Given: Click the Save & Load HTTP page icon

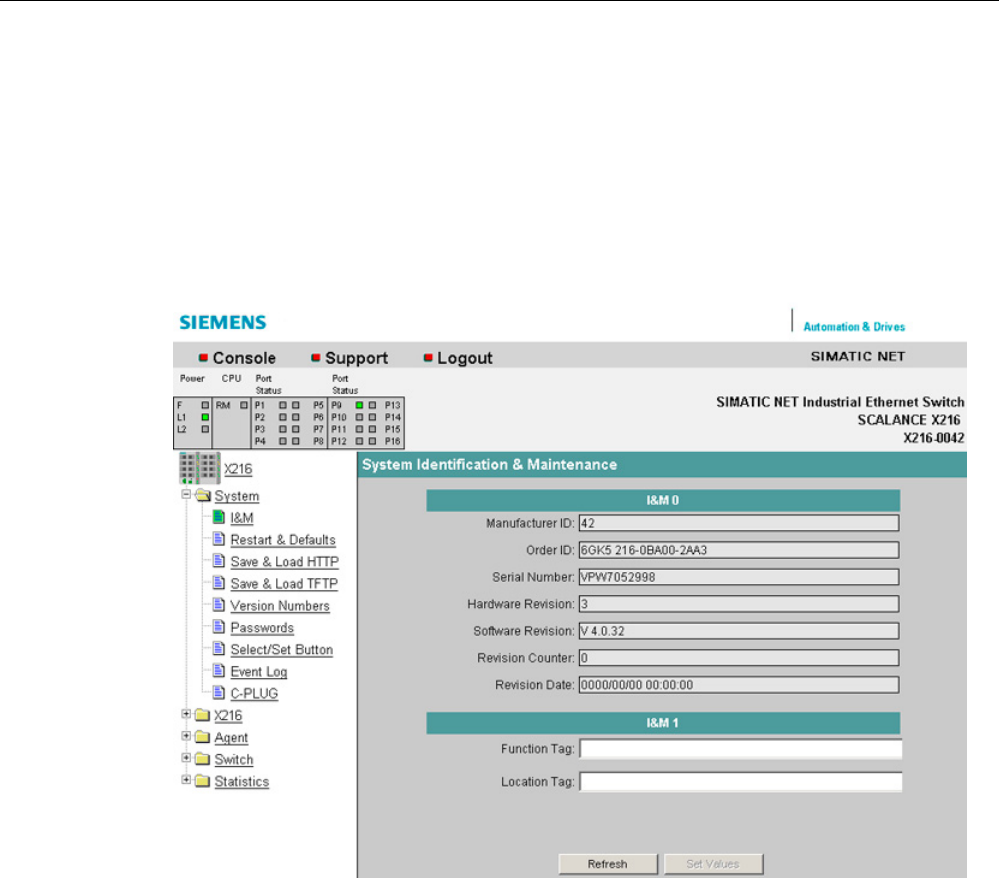Looking at the screenshot, I should tap(219, 561).
